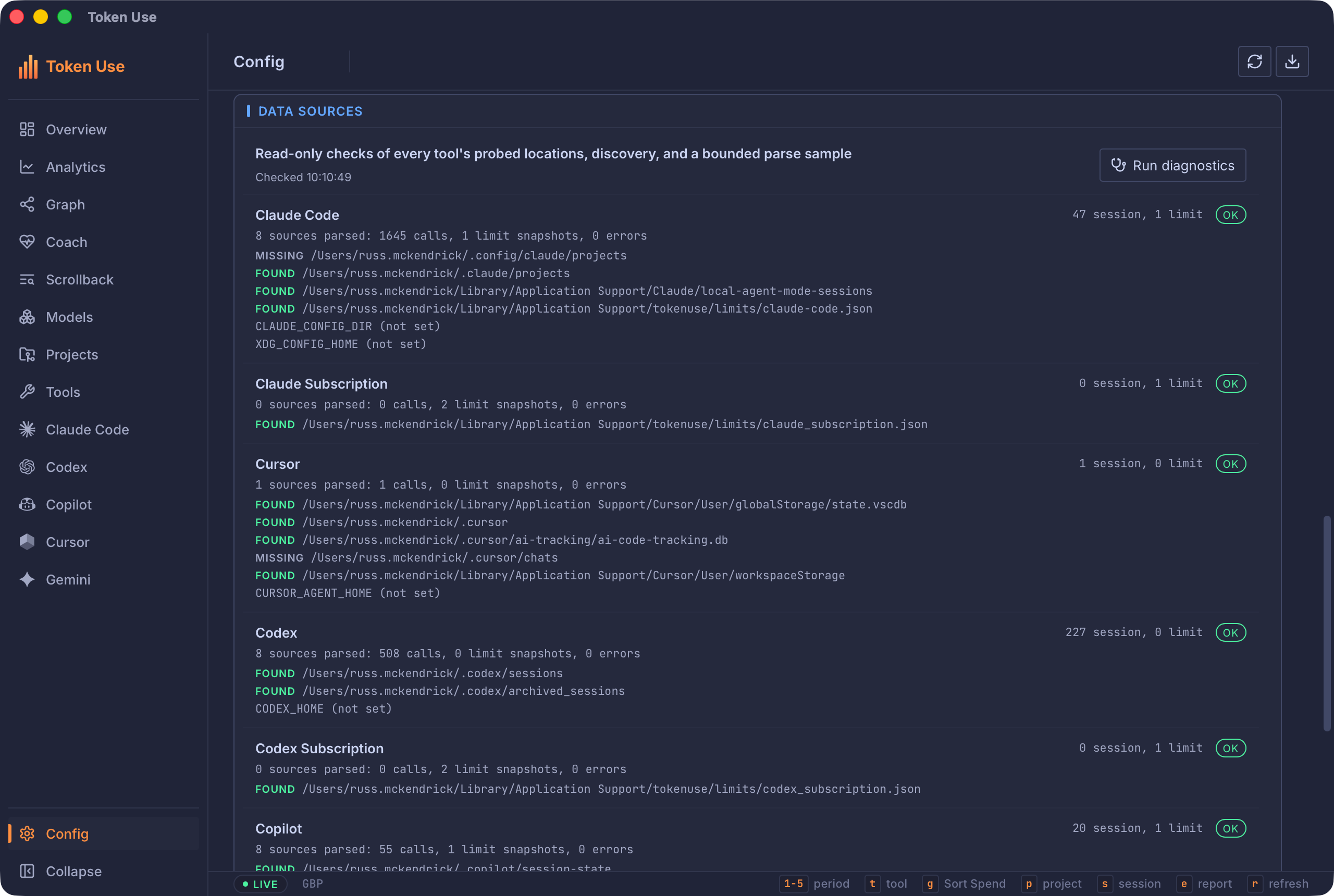
Task: Click the OK badge for Claude Subscription
Action: (x=1230, y=383)
